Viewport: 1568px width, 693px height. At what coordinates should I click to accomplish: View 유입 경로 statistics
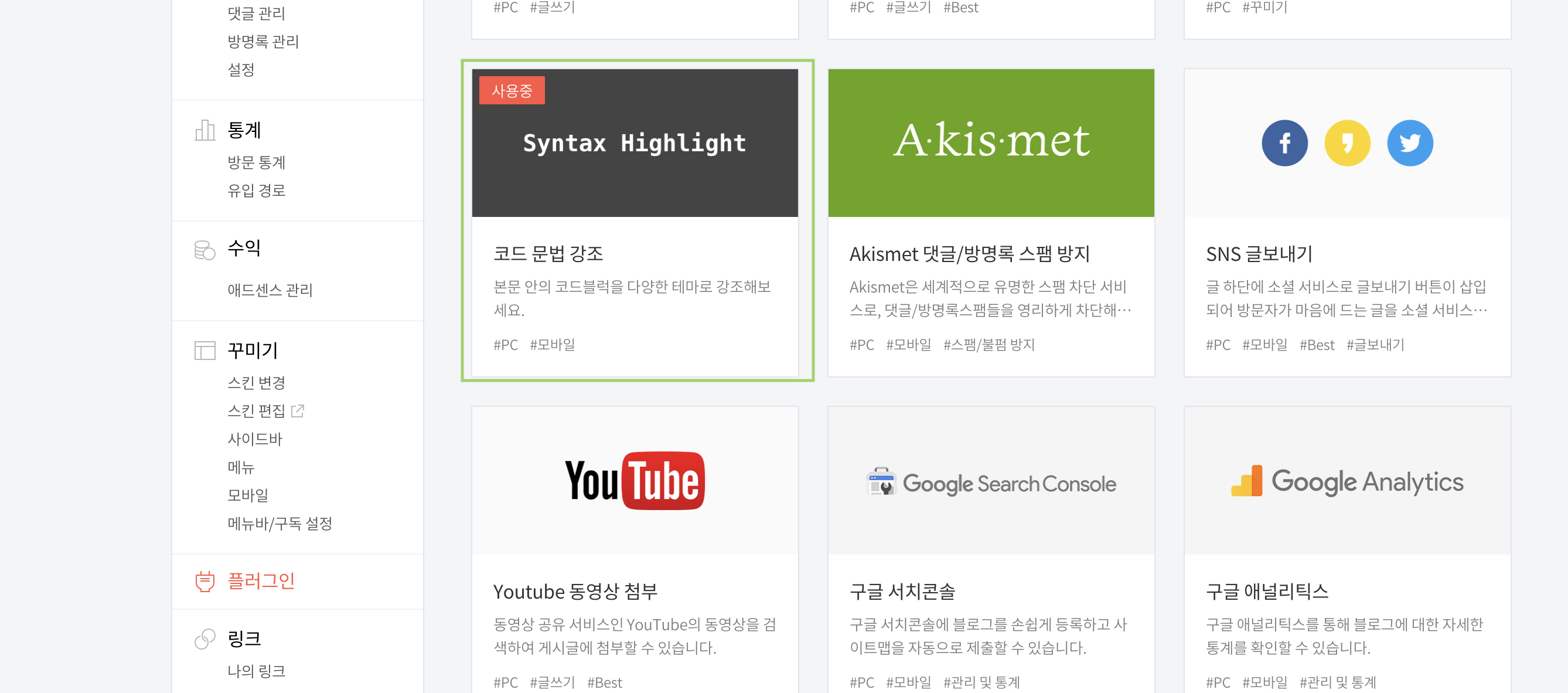[x=256, y=190]
